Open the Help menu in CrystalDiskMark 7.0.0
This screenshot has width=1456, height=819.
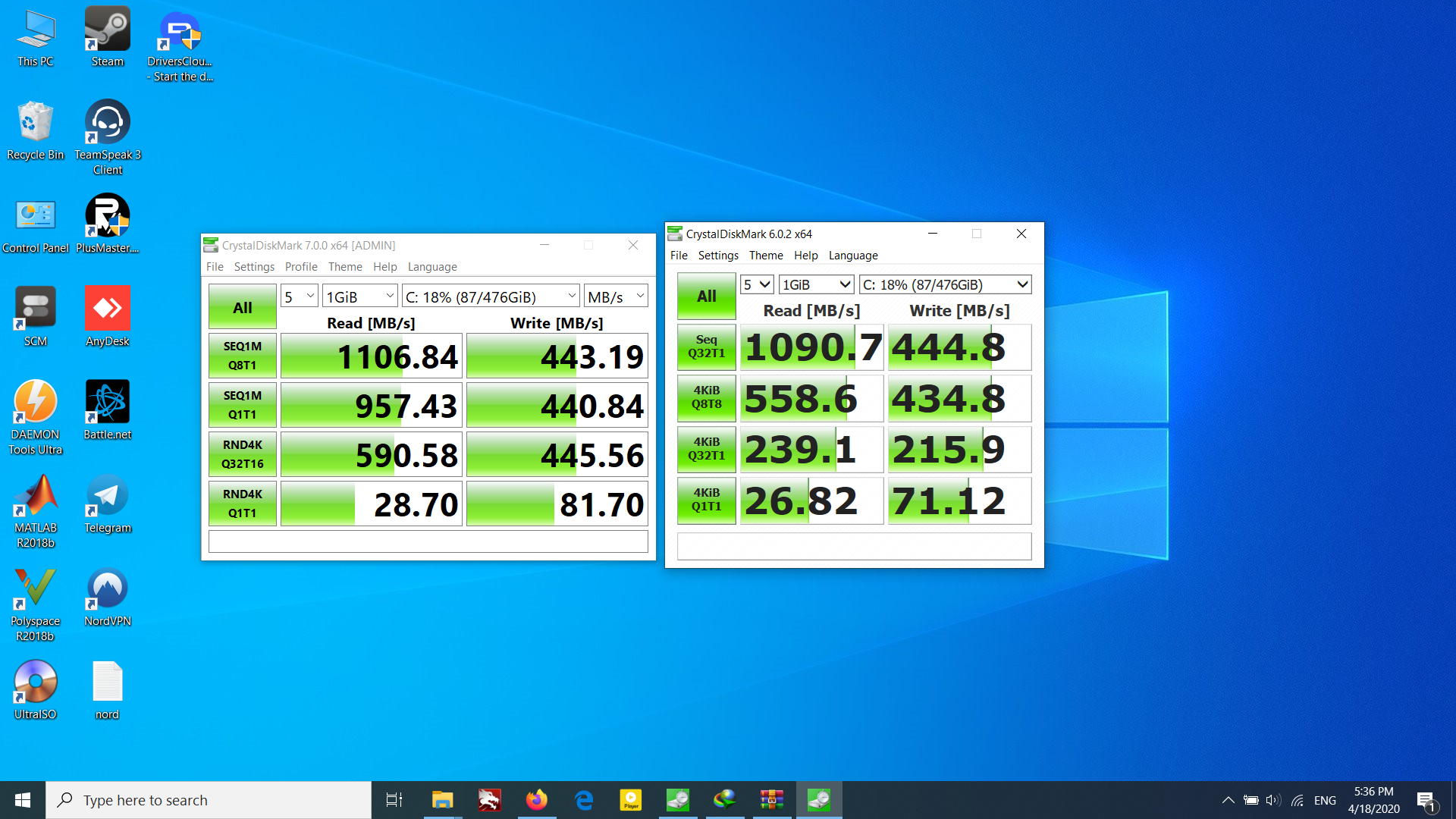point(385,267)
